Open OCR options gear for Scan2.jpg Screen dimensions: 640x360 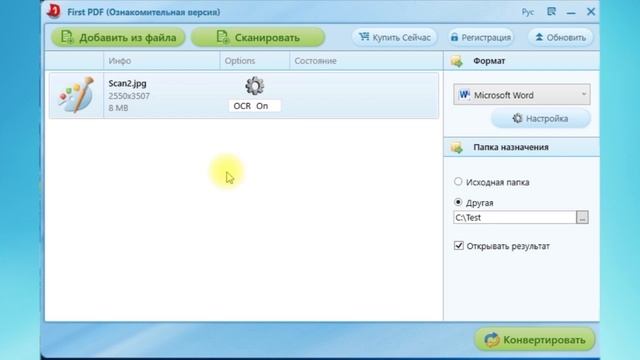click(254, 86)
